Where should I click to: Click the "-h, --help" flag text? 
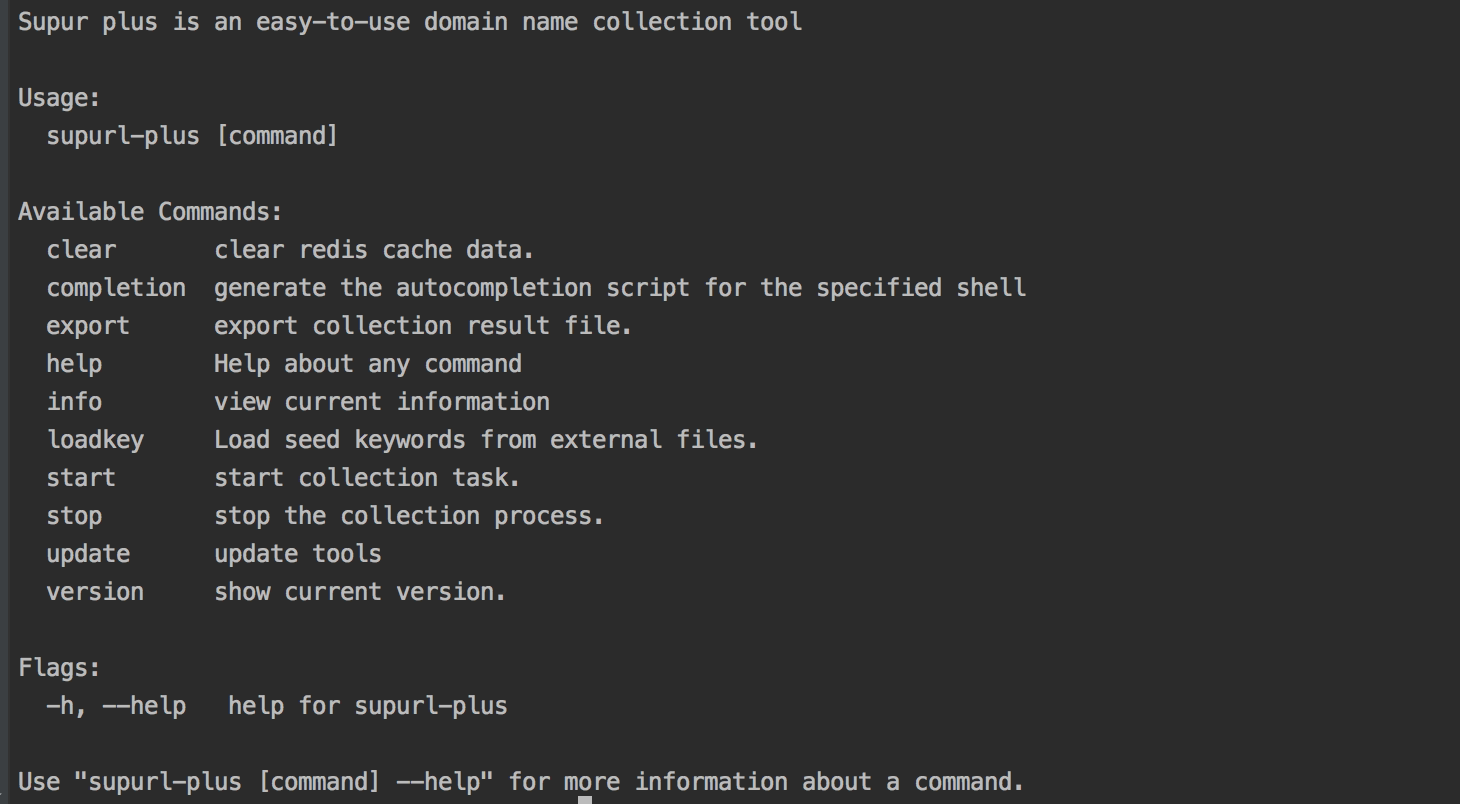116,706
